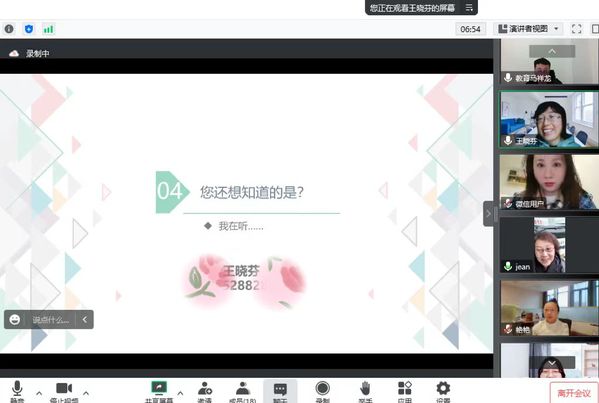Collapse the participant video sidebar
Image resolution: width=599 pixels, height=403 pixels.
coord(488,214)
